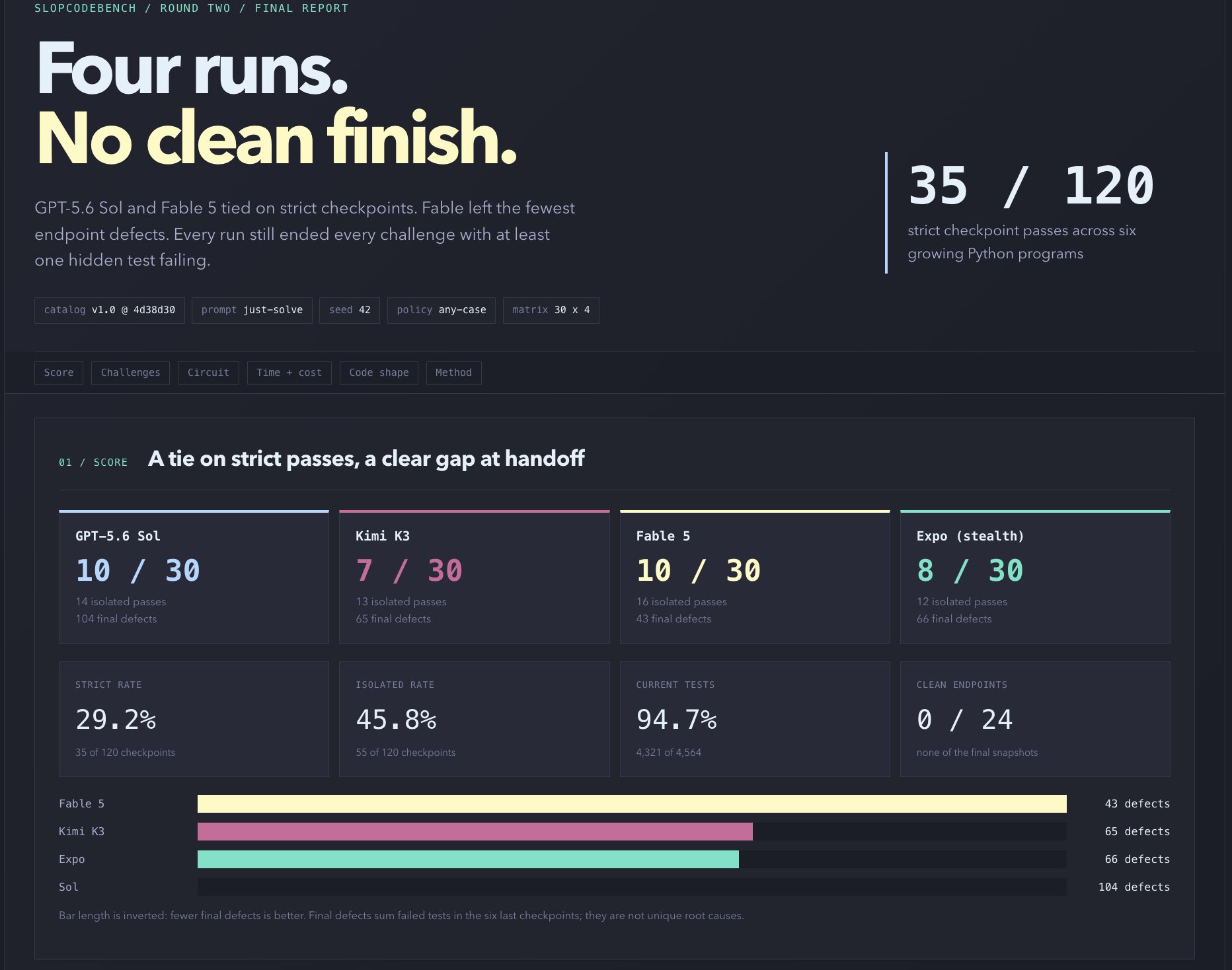Click the "Kimi K3" label beside the defects bar
This screenshot has height=970, width=1232.
pos(81,831)
